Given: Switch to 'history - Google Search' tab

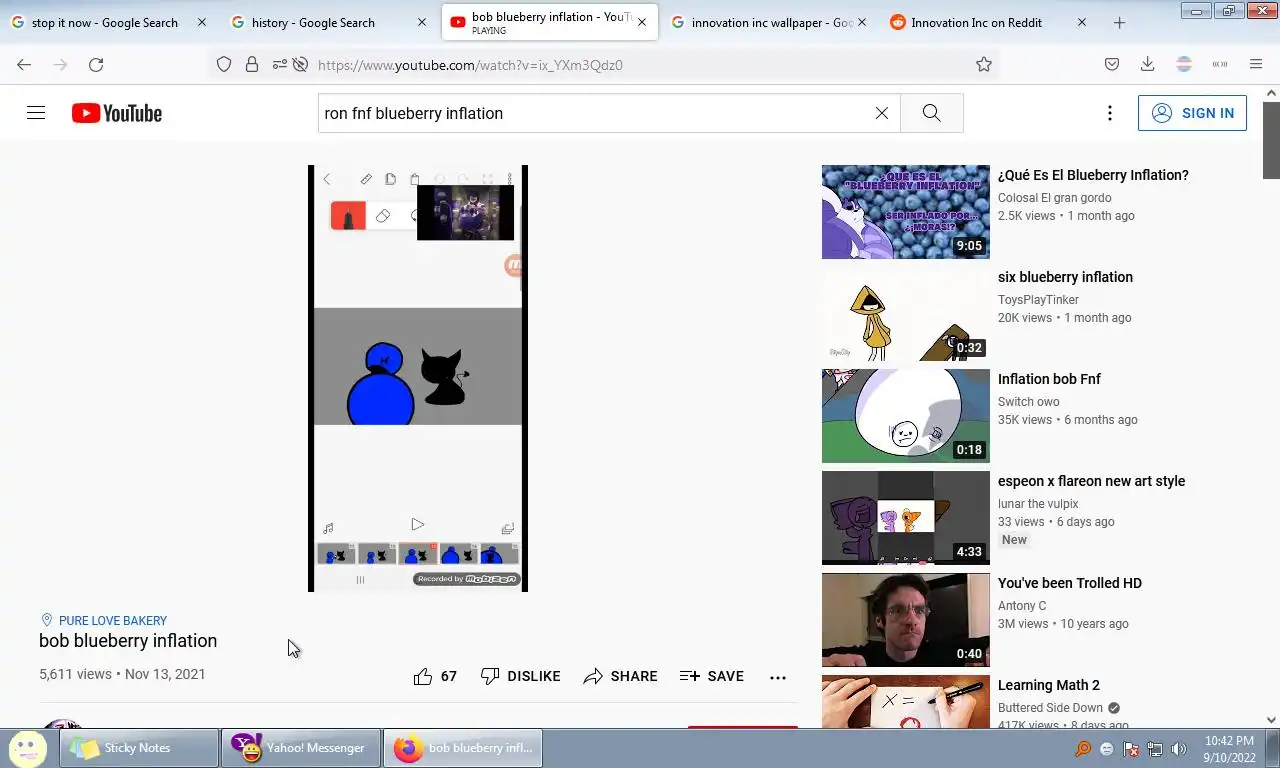Looking at the screenshot, I should point(313,22).
